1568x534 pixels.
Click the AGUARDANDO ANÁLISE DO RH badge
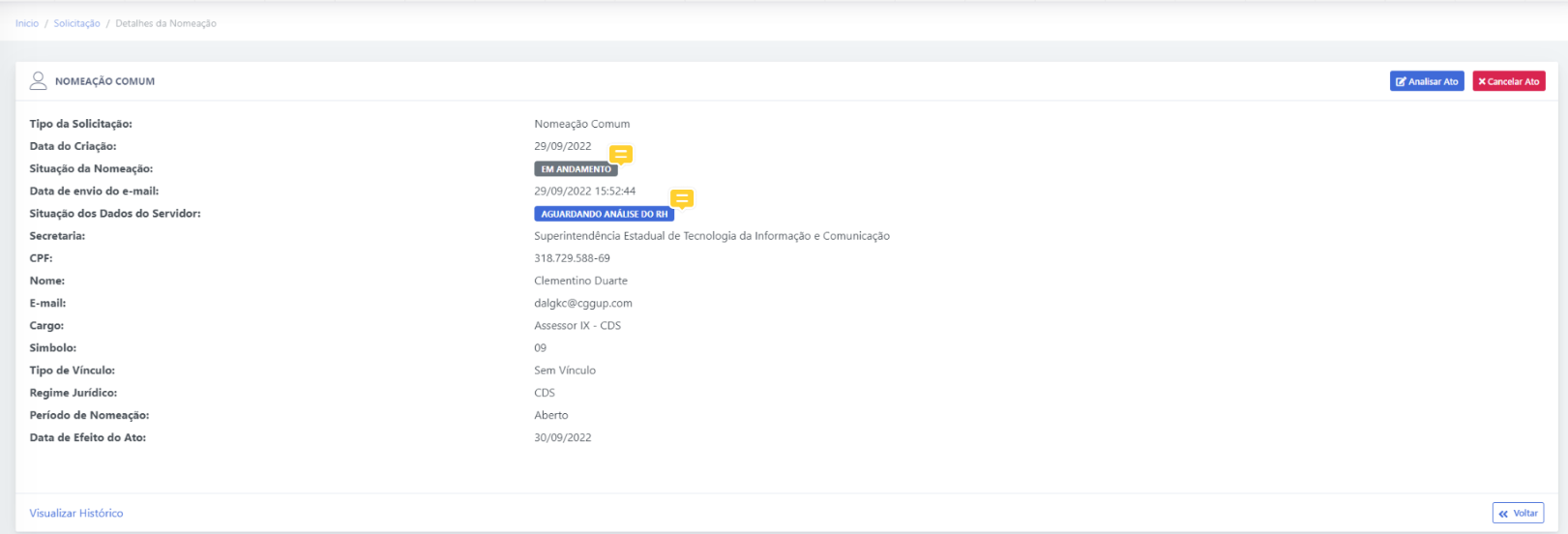coord(604,214)
